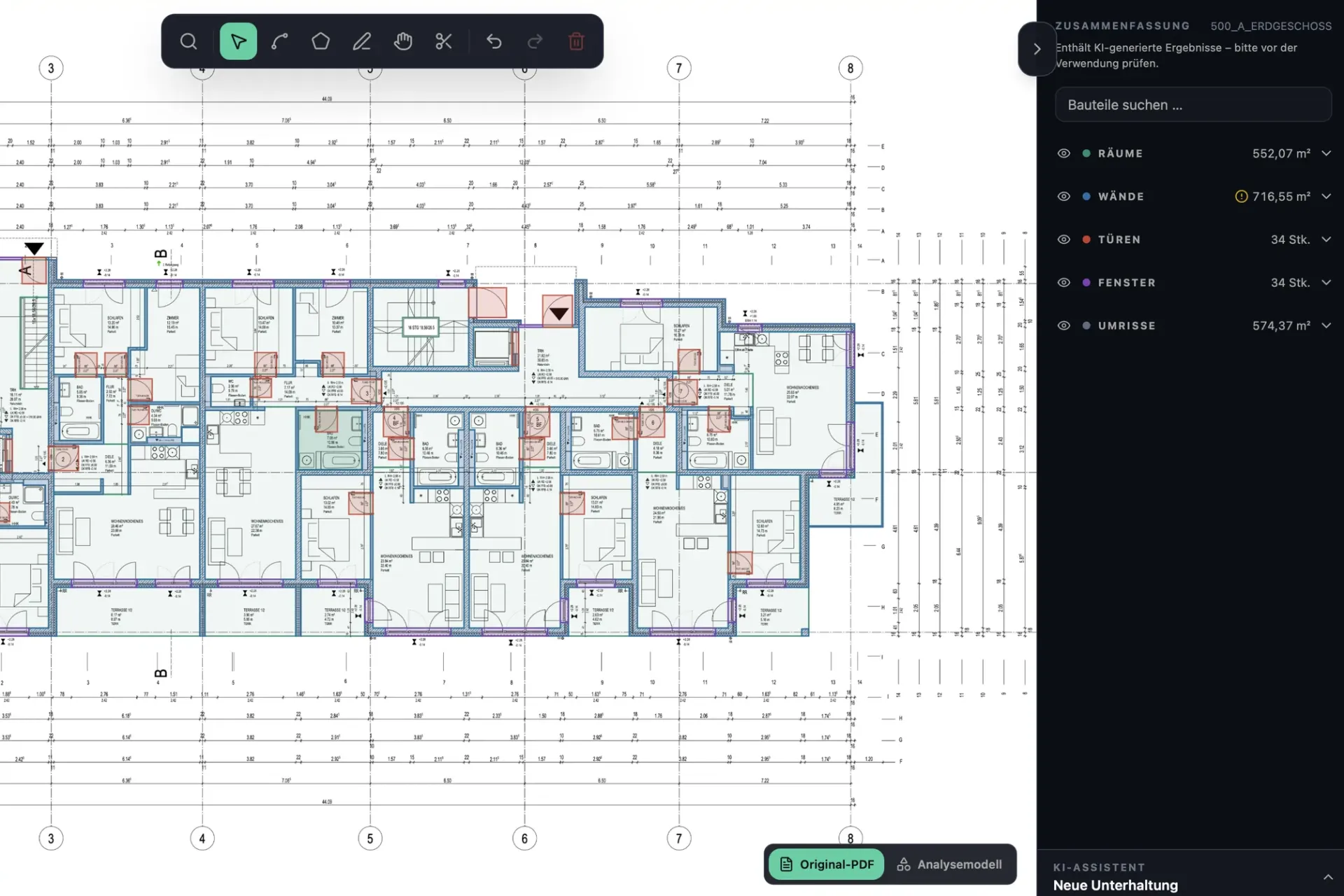
Task: Expand the Räume section
Action: point(1326,153)
